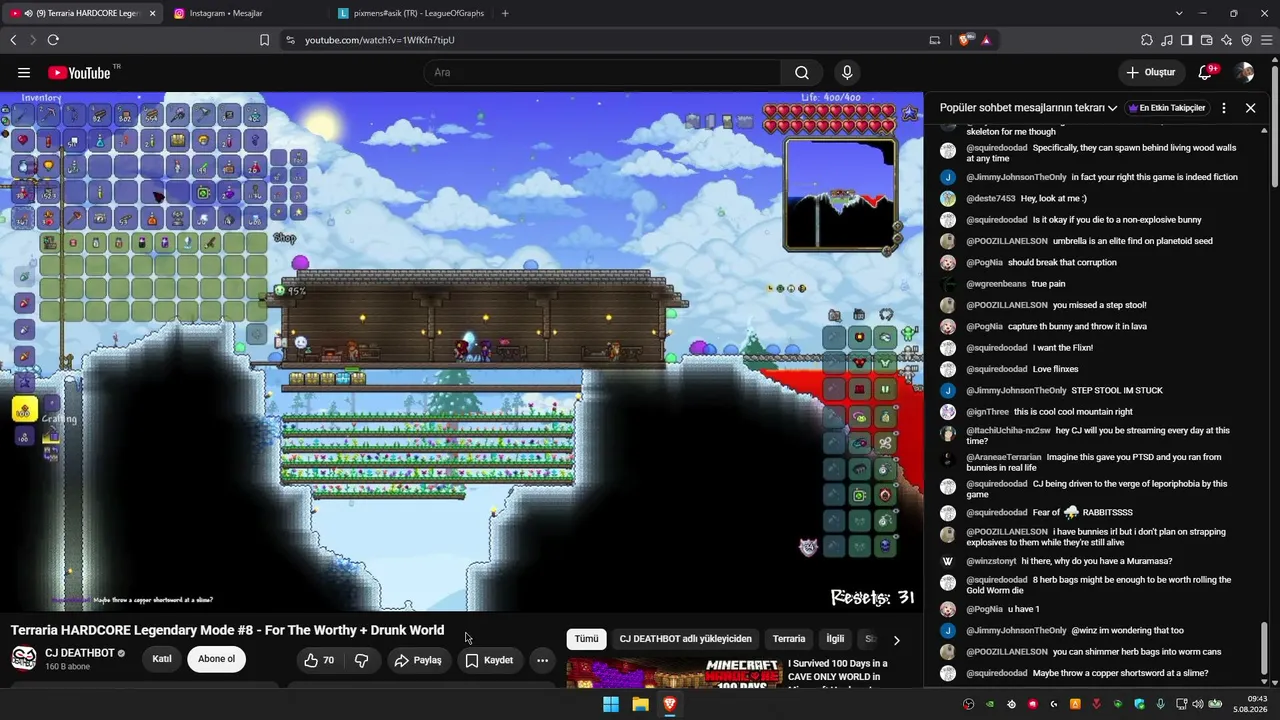Open the CJ DEATHBOT channel name link
Image resolution: width=1280 pixels, height=720 pixels.
coord(80,653)
